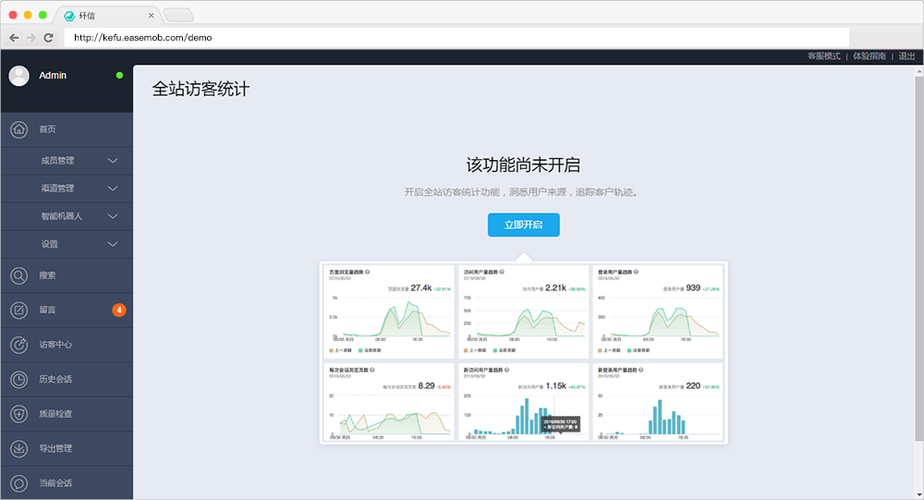Click the browser forward arrow
Image resolution: width=924 pixels, height=500 pixels.
pos(31,38)
